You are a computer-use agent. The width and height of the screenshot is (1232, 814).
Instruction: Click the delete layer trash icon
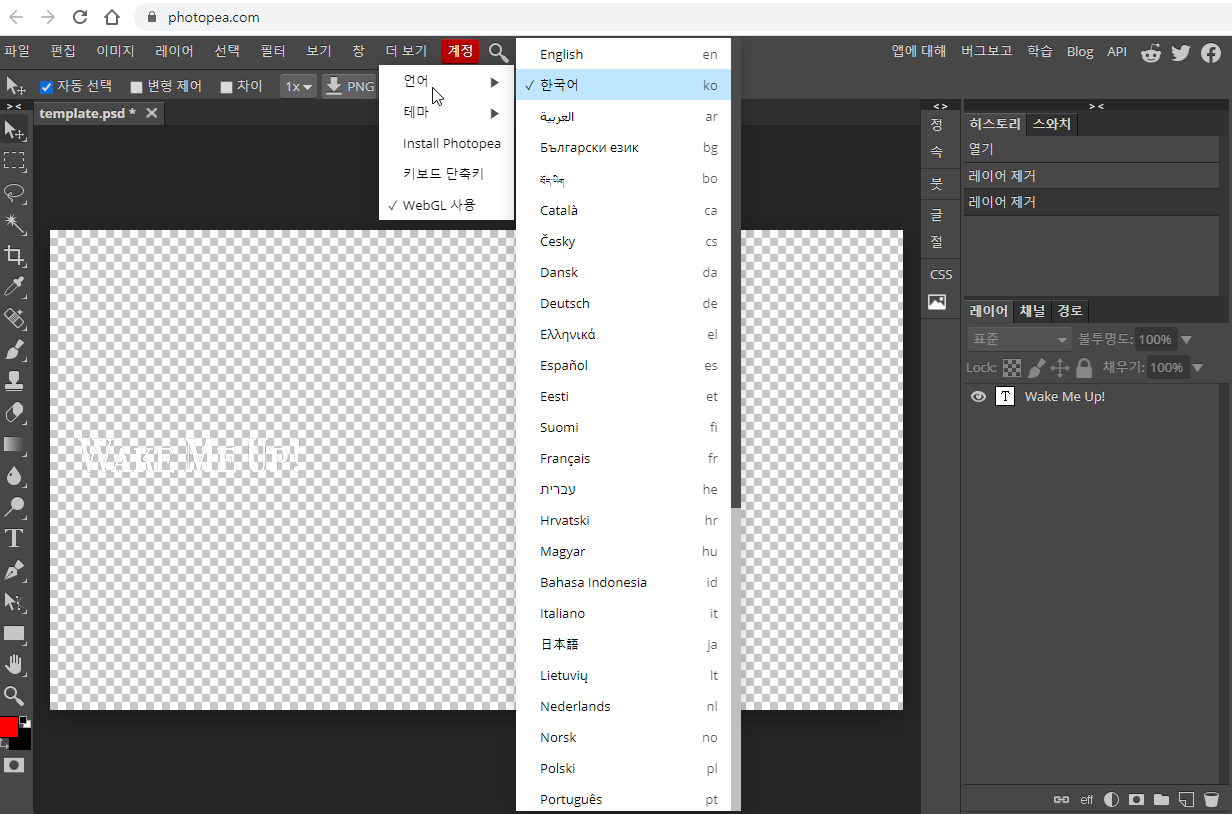click(x=1211, y=800)
